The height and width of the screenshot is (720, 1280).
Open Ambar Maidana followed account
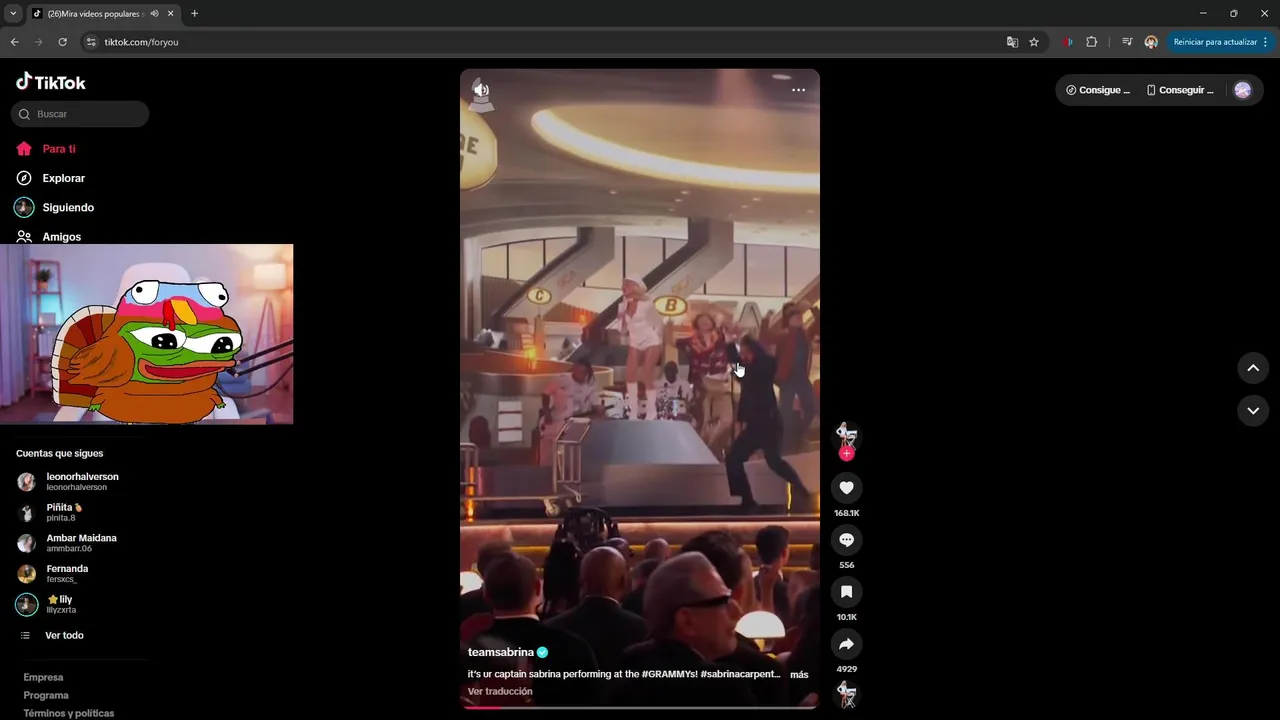pyautogui.click(x=80, y=543)
